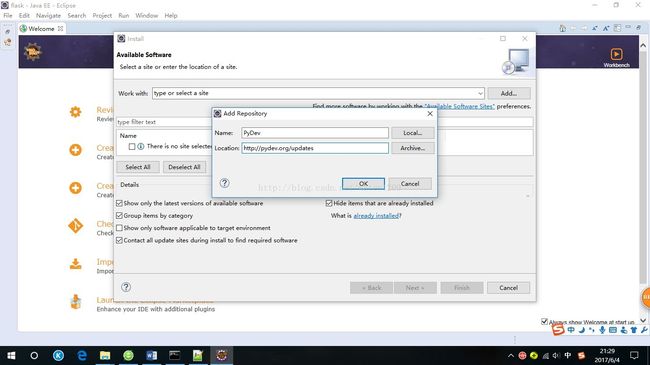Toggle Hide items already installed checkbox
Screen dimensions: 650x365
pos(329,203)
